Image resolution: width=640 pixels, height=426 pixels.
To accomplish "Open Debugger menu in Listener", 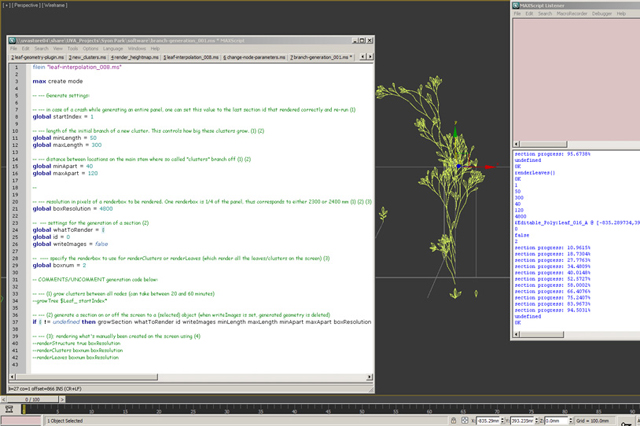I will [602, 13].
